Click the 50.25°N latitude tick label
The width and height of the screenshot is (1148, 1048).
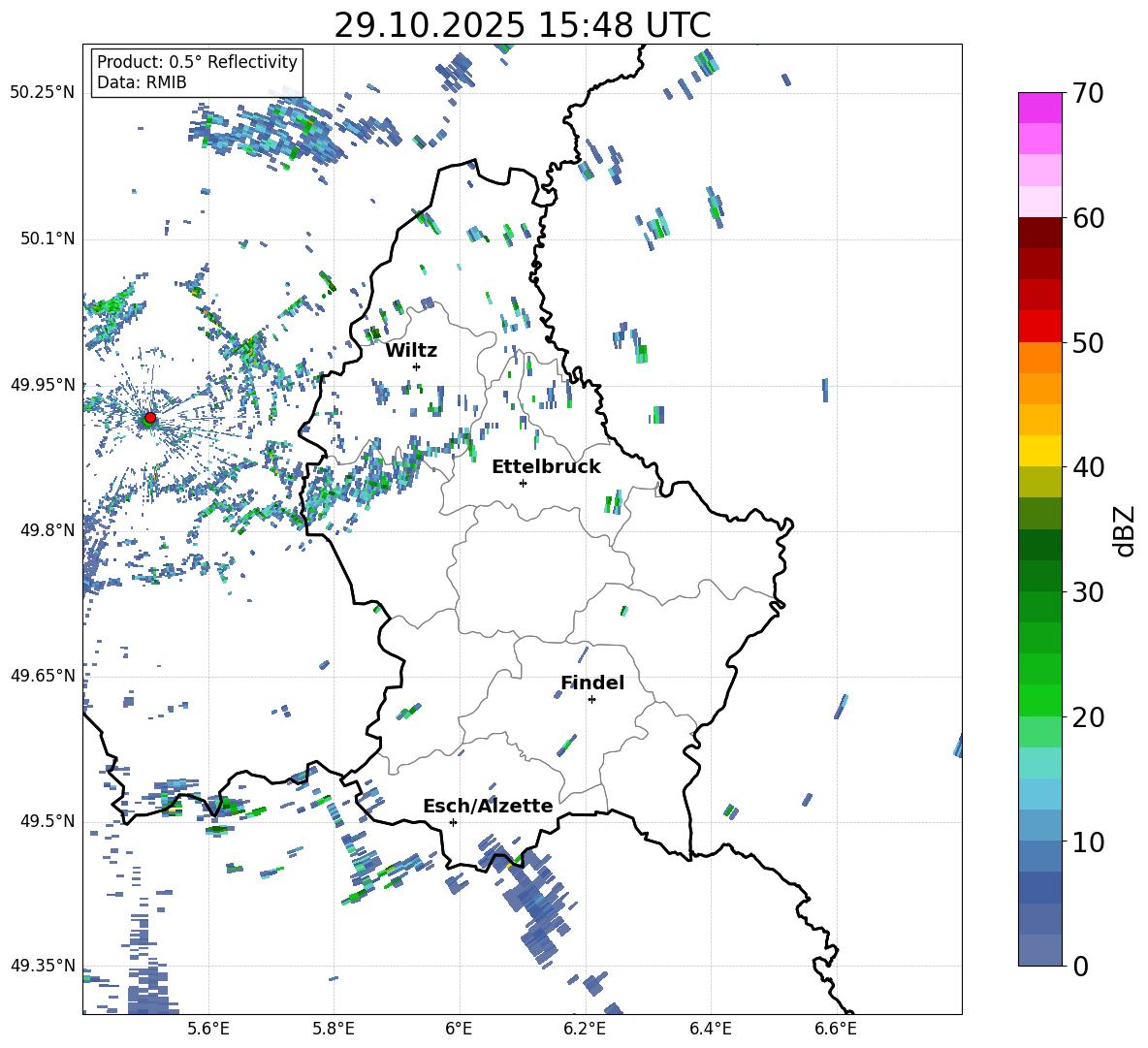pyautogui.click(x=42, y=93)
